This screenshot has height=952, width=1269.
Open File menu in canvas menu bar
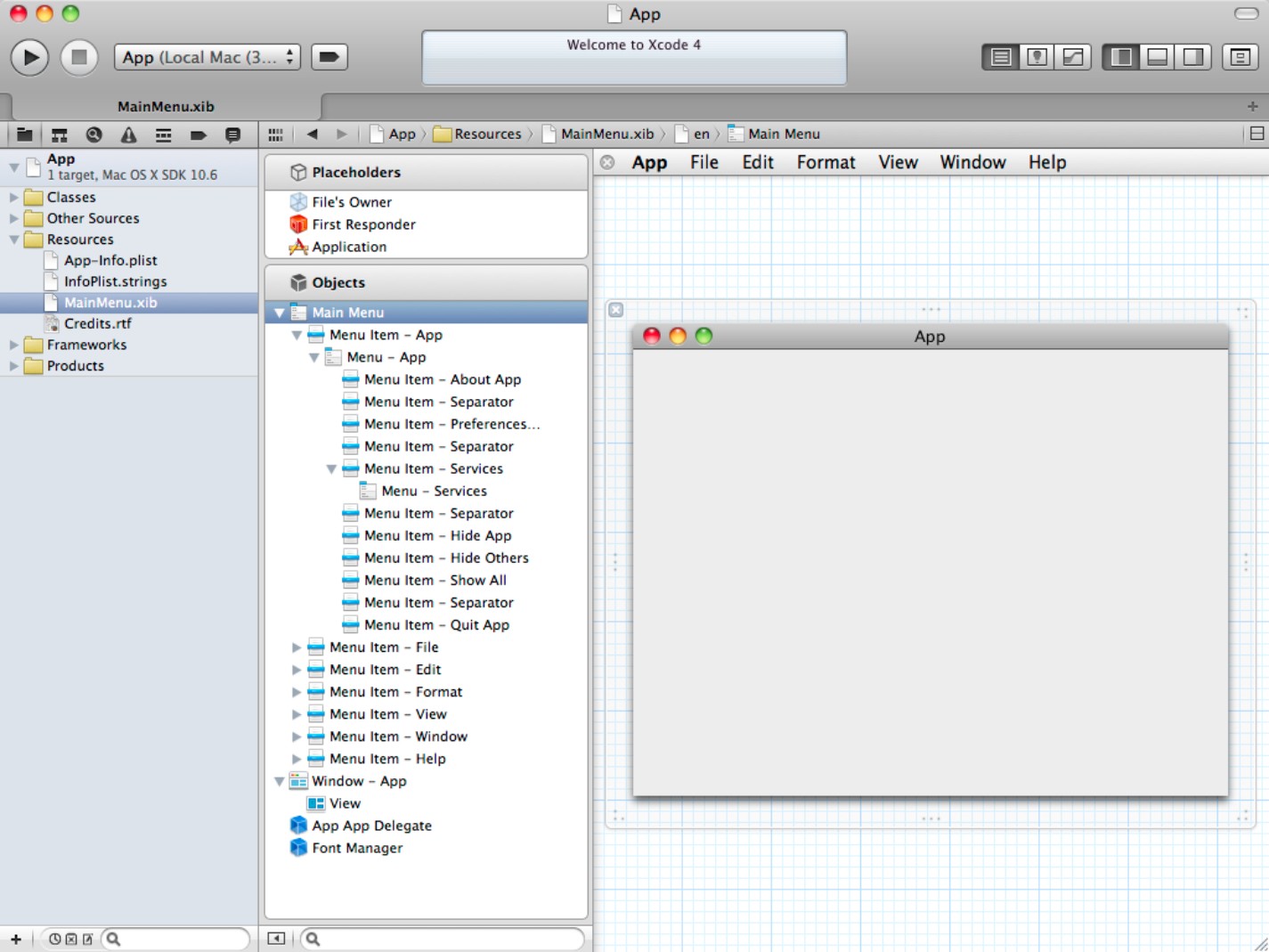(704, 162)
